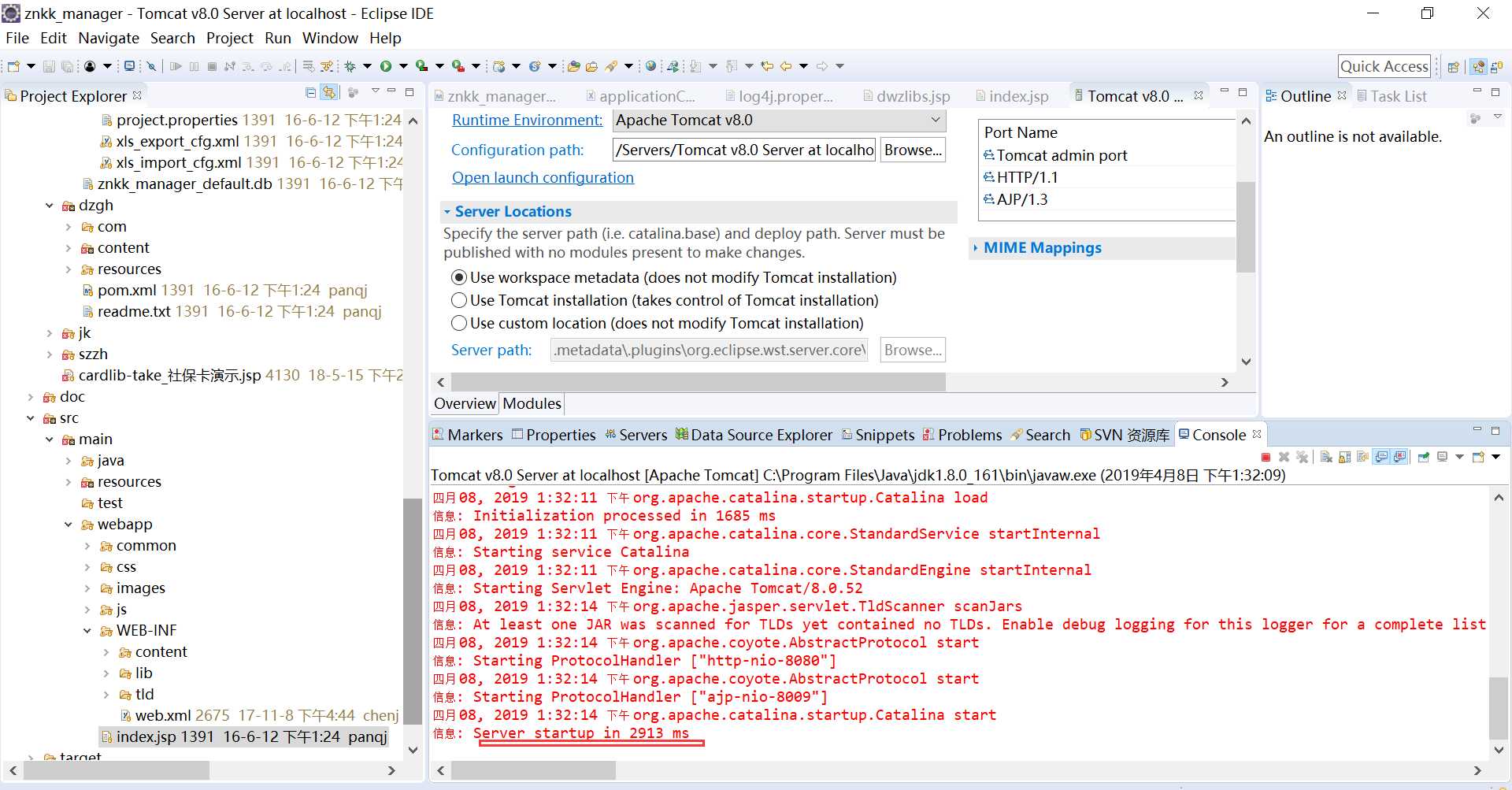Select Use Tomcat installation radio option
Viewport: 1512px width, 790px height.
coord(459,300)
